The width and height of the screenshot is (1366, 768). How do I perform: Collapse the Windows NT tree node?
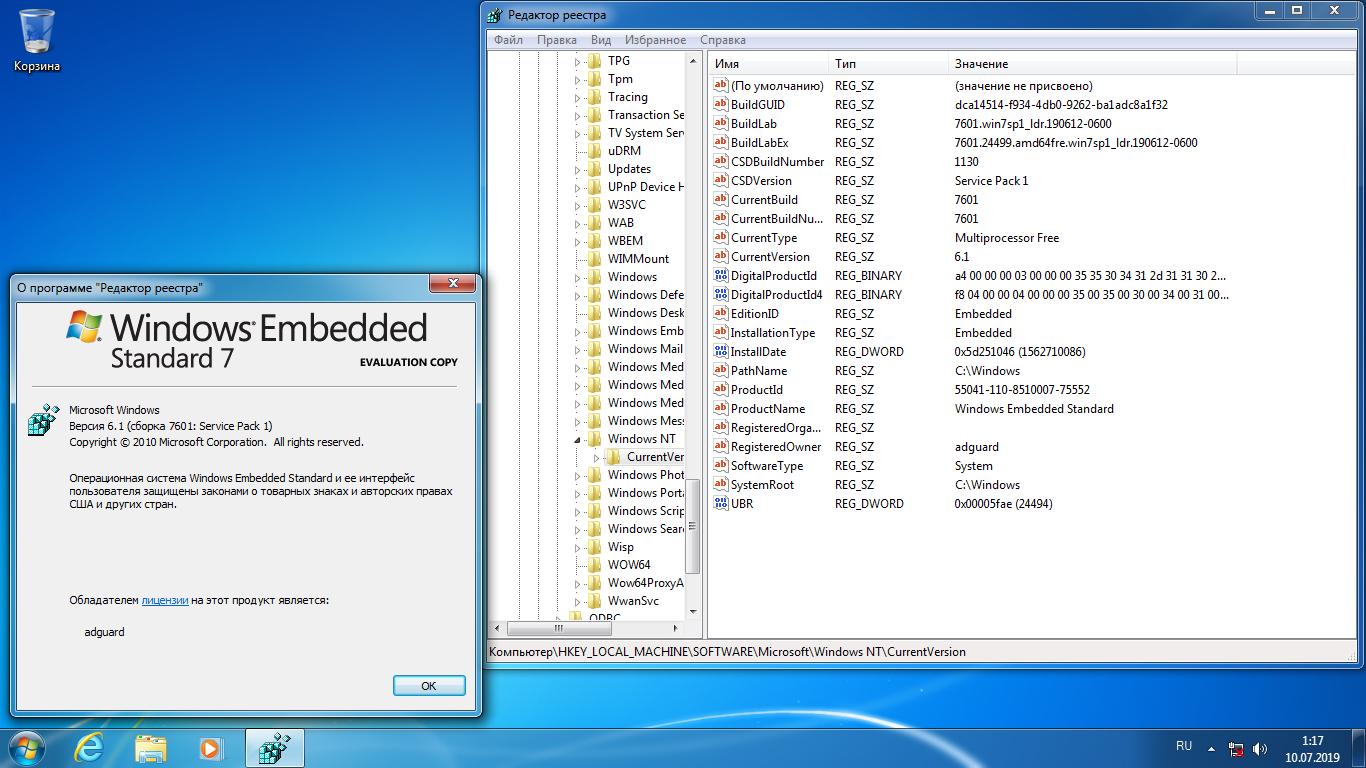point(578,438)
